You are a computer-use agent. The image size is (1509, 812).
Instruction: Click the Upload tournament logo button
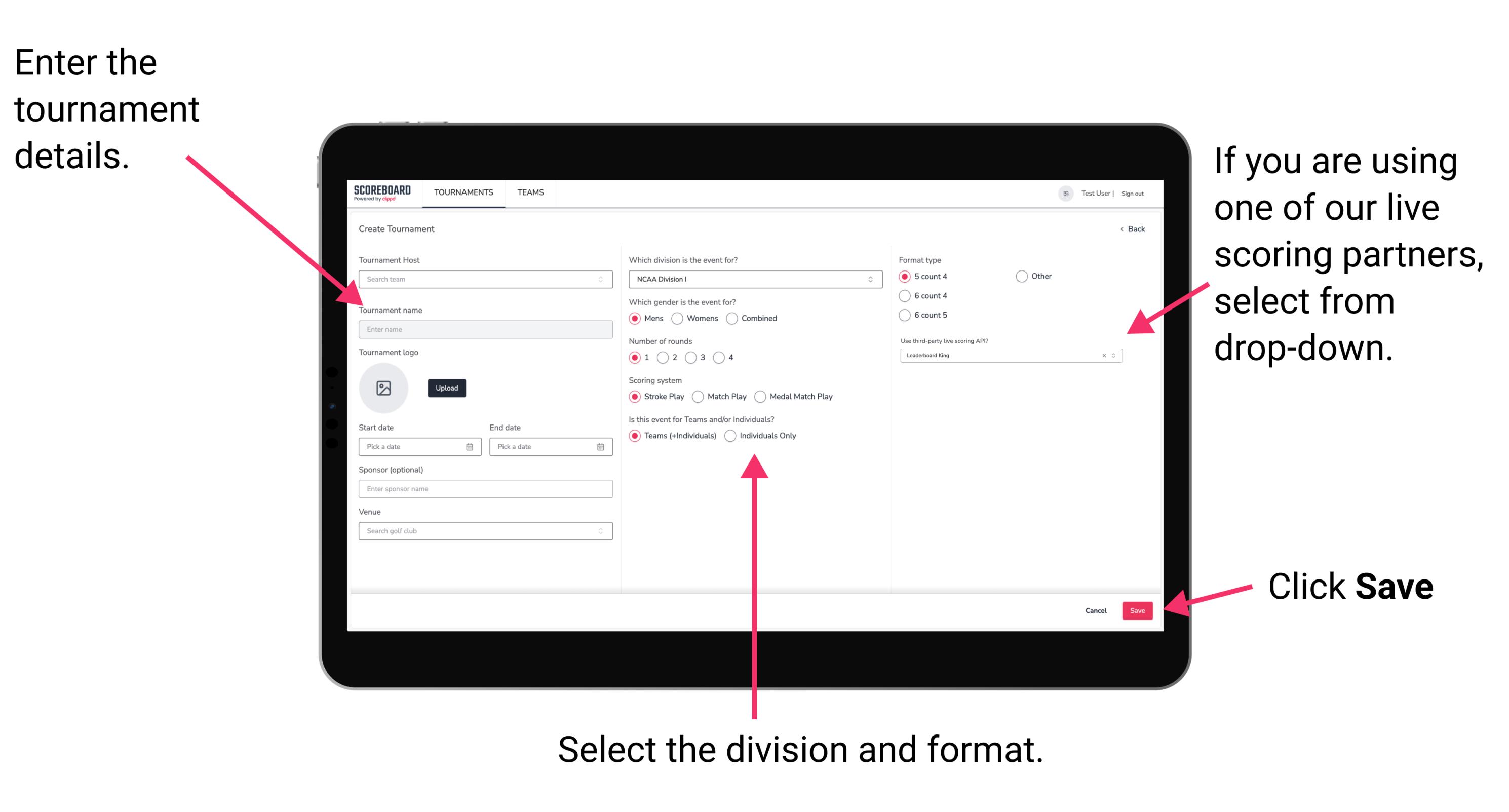[446, 388]
